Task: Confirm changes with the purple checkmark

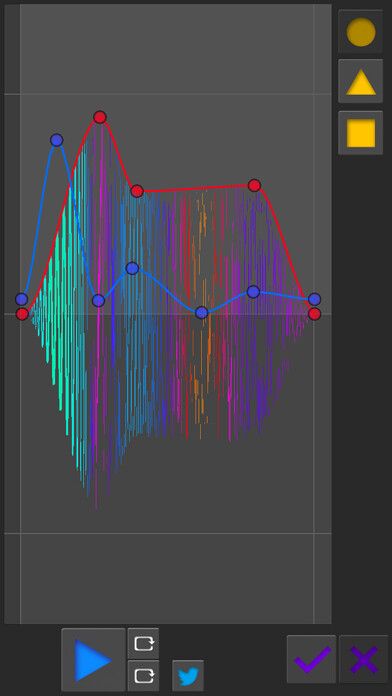Action: point(311,659)
